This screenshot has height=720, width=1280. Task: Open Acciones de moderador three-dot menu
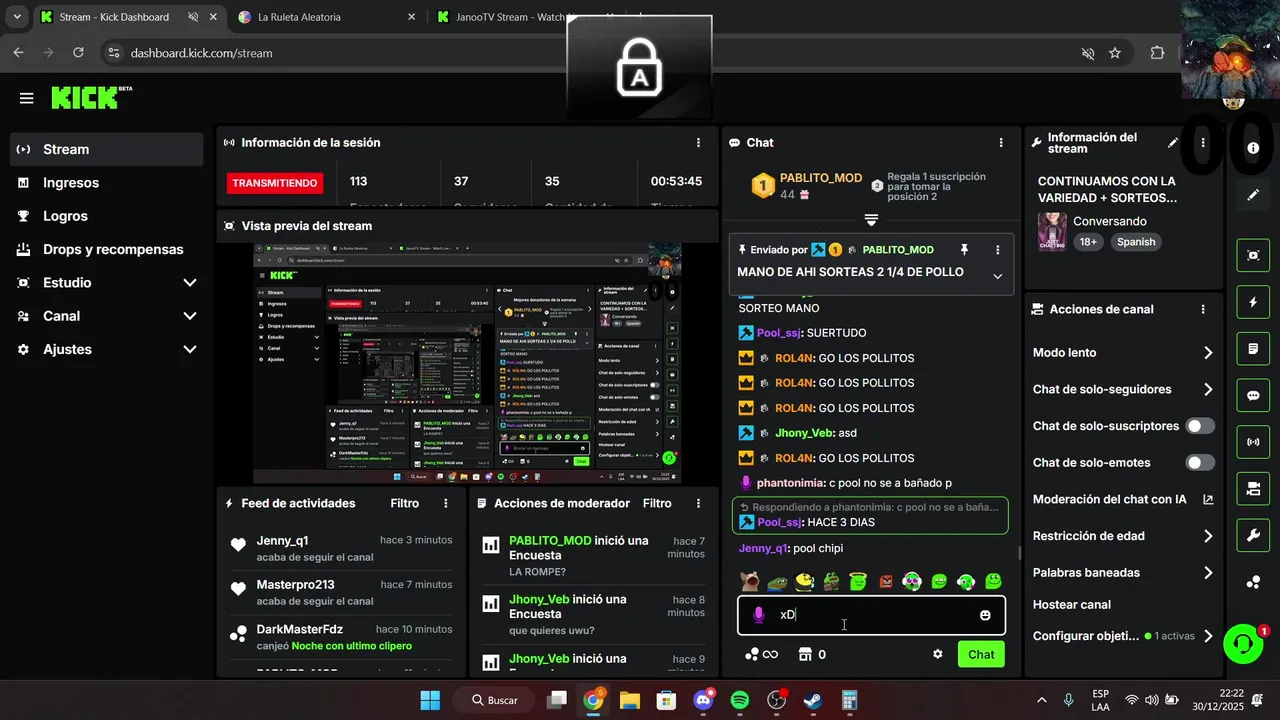(698, 504)
